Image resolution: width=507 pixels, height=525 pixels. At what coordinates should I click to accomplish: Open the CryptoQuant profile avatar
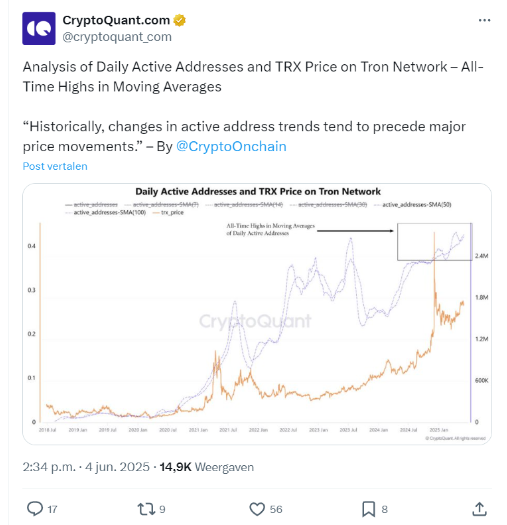tap(39, 28)
